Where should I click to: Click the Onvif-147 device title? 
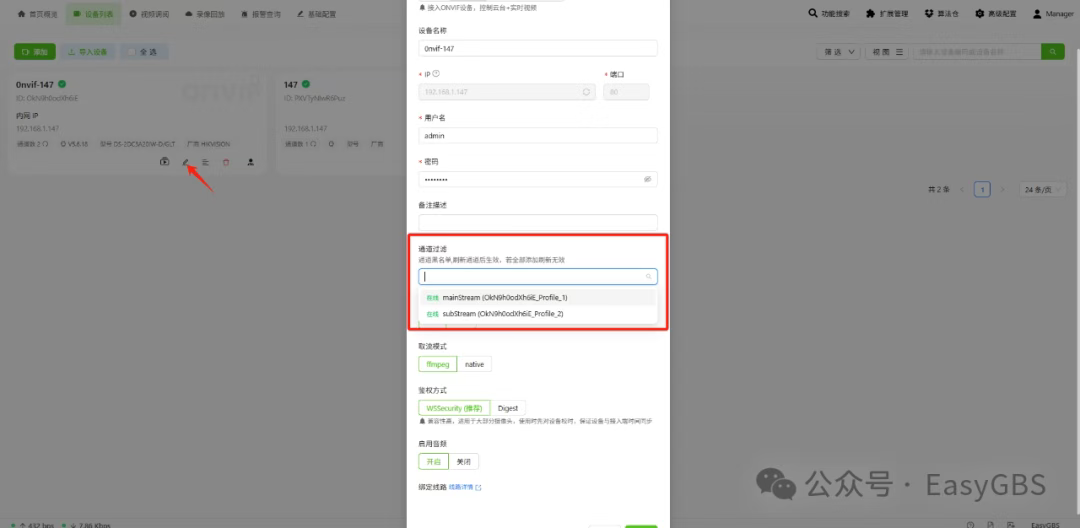coord(34,84)
